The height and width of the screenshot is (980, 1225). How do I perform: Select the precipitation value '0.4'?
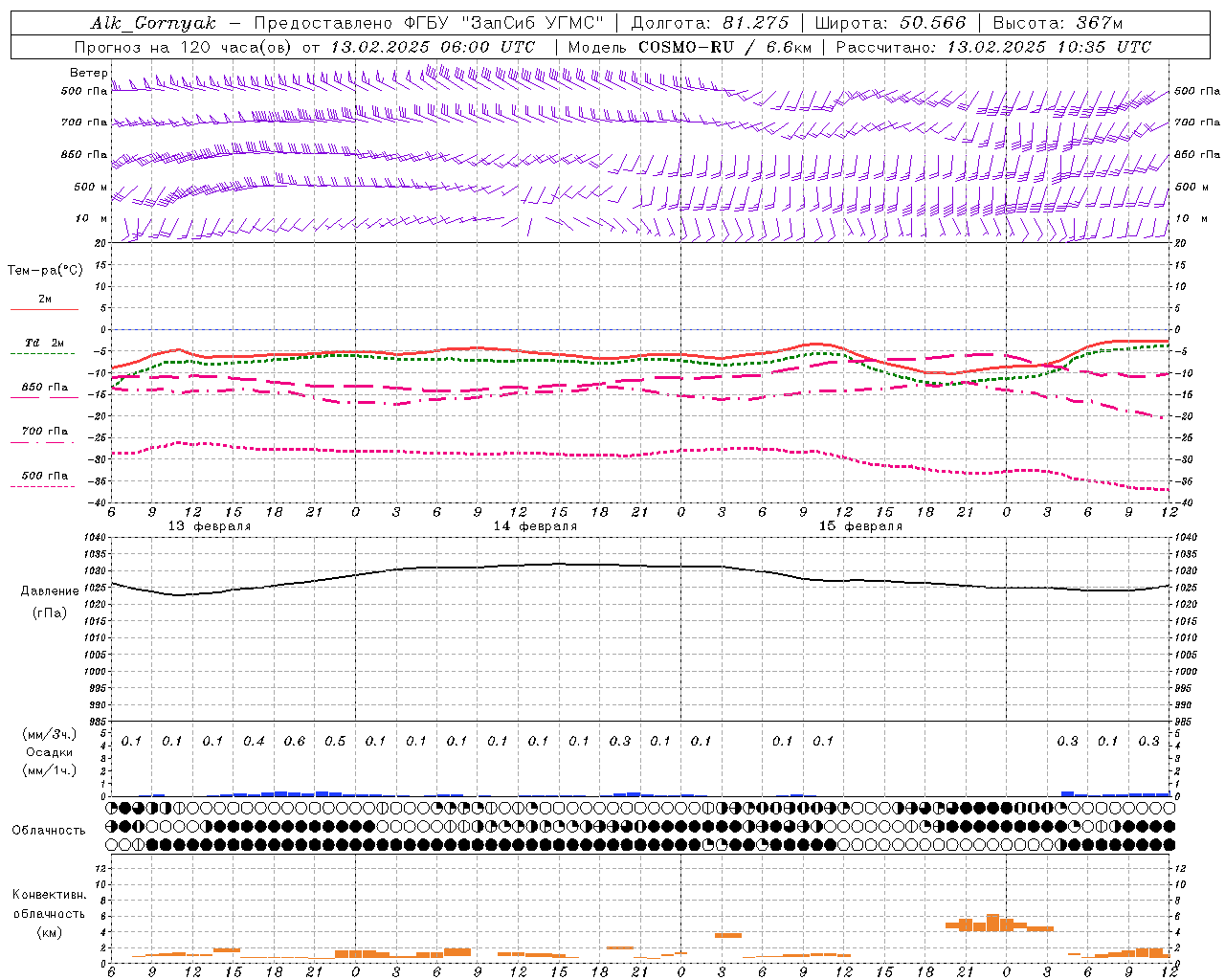click(x=254, y=741)
